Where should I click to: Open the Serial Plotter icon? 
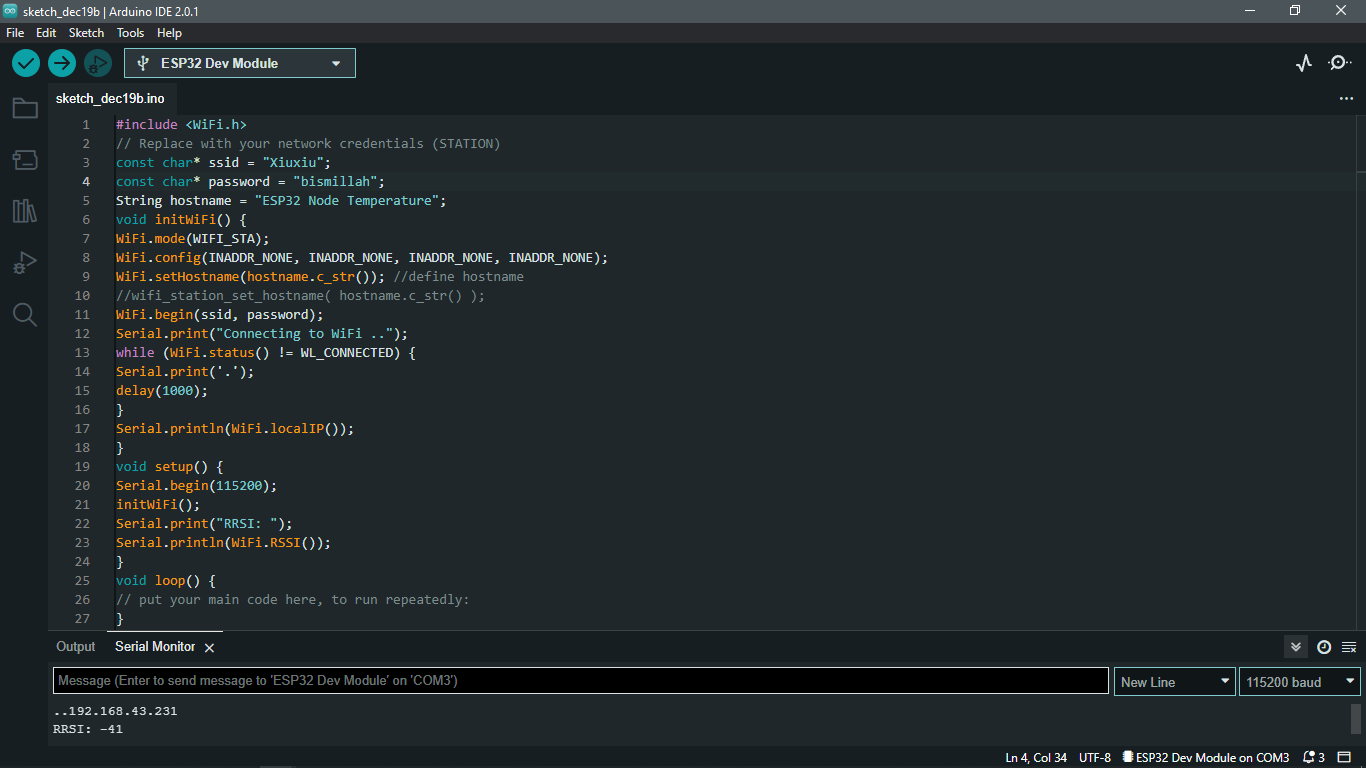[x=1303, y=62]
